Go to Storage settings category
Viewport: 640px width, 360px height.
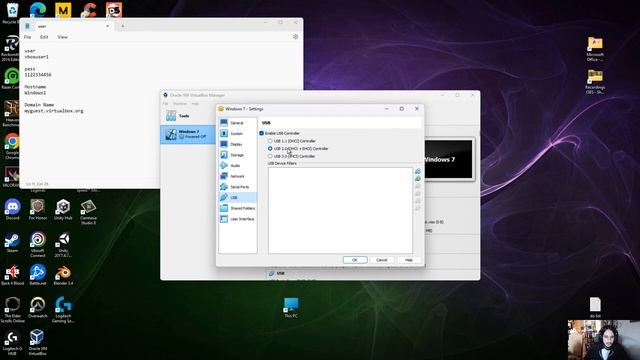tap(238, 155)
